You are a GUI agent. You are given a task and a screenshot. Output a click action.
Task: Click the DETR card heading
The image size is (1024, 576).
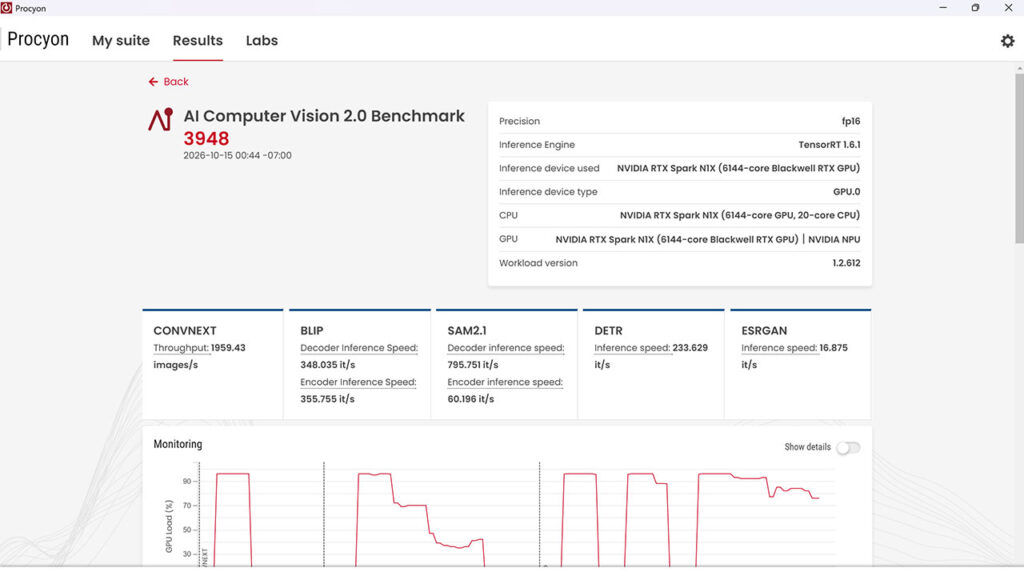pos(608,330)
